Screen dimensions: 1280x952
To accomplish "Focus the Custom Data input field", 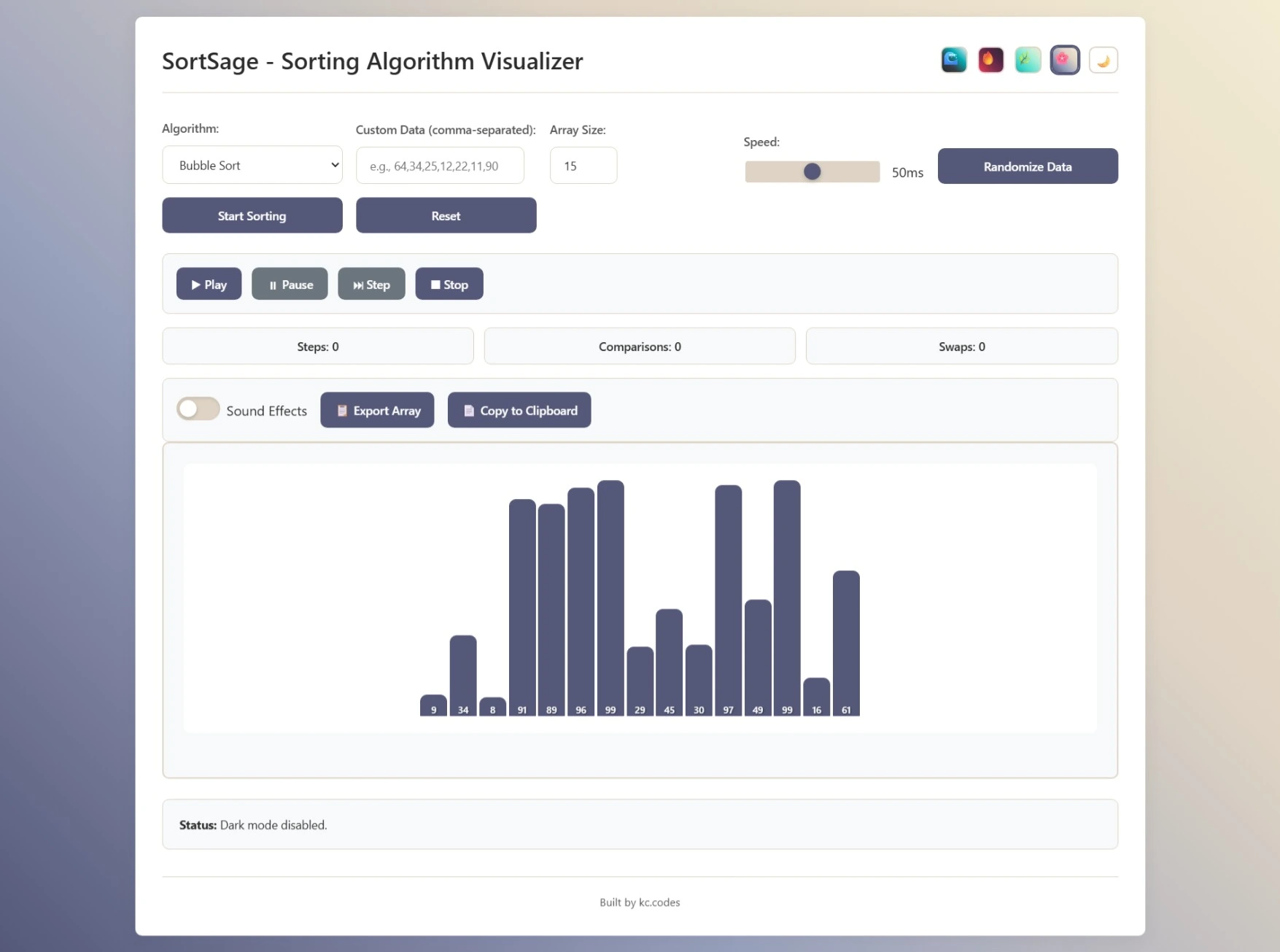I will point(440,166).
